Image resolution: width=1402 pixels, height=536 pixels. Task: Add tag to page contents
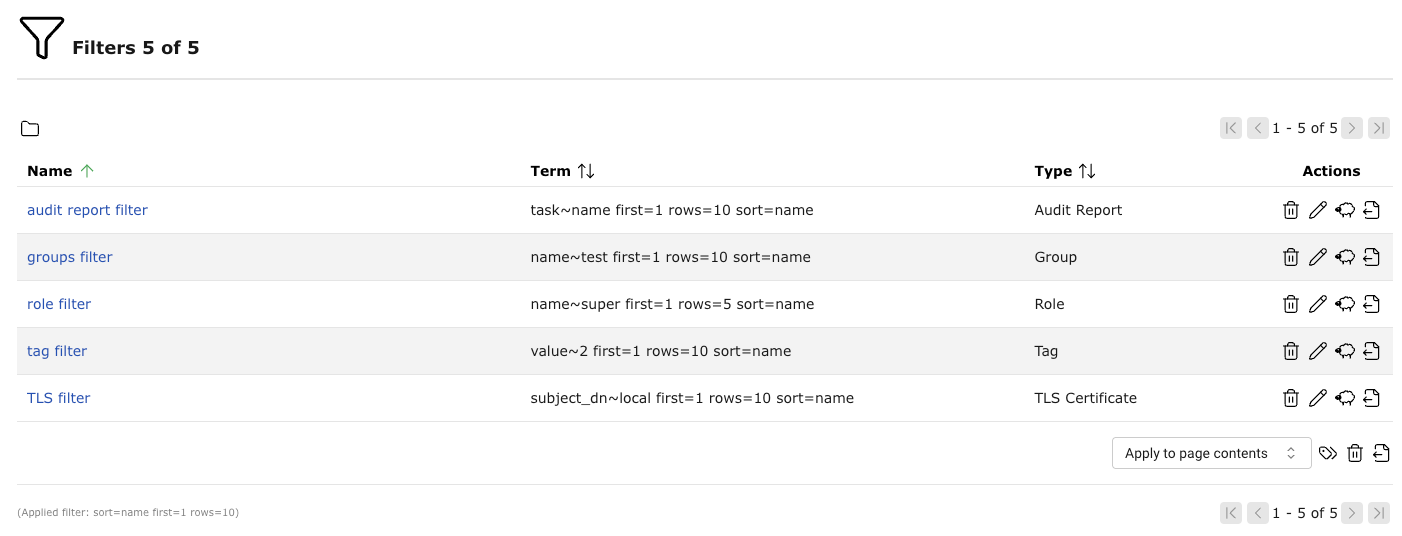click(1327, 453)
